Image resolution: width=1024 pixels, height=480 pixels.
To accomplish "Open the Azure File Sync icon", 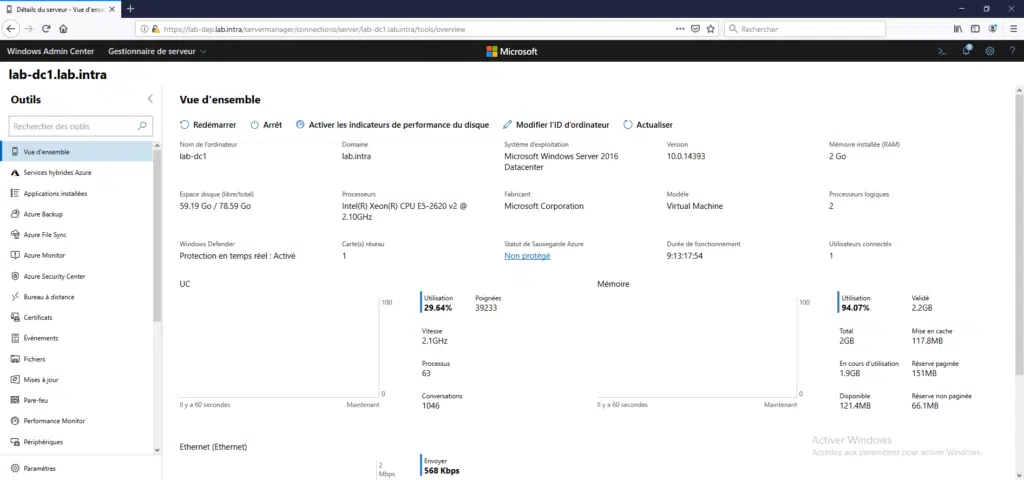I will (x=15, y=234).
